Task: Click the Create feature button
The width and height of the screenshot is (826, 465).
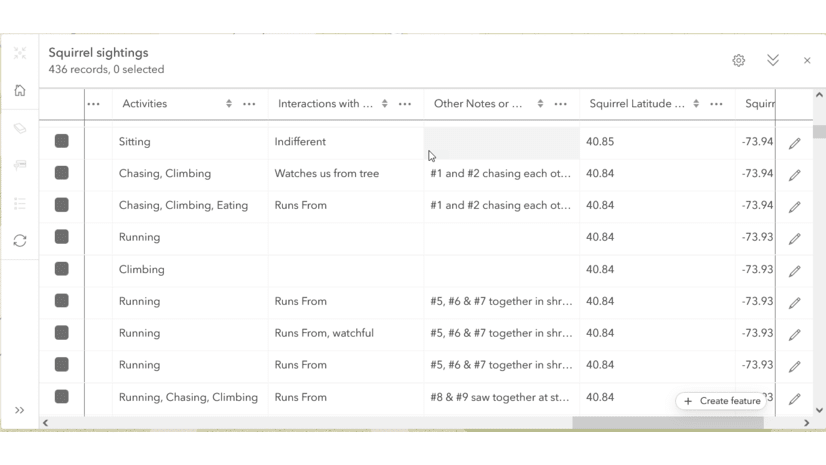Action: coord(722,401)
